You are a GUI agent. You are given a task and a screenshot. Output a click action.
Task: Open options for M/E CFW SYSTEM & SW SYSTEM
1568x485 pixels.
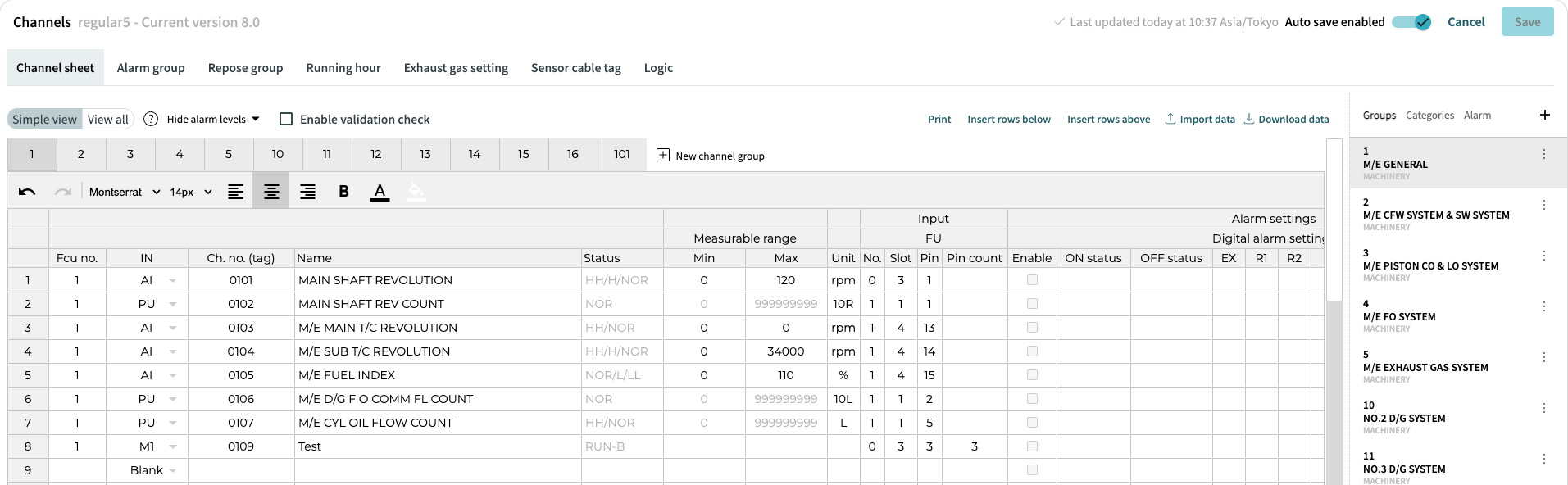click(x=1544, y=205)
